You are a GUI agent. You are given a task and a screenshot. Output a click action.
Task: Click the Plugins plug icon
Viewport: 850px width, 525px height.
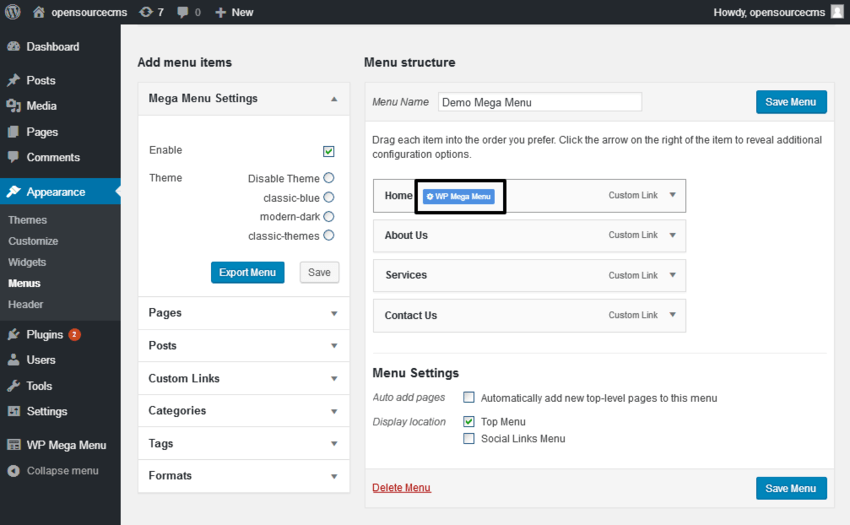[x=14, y=335]
